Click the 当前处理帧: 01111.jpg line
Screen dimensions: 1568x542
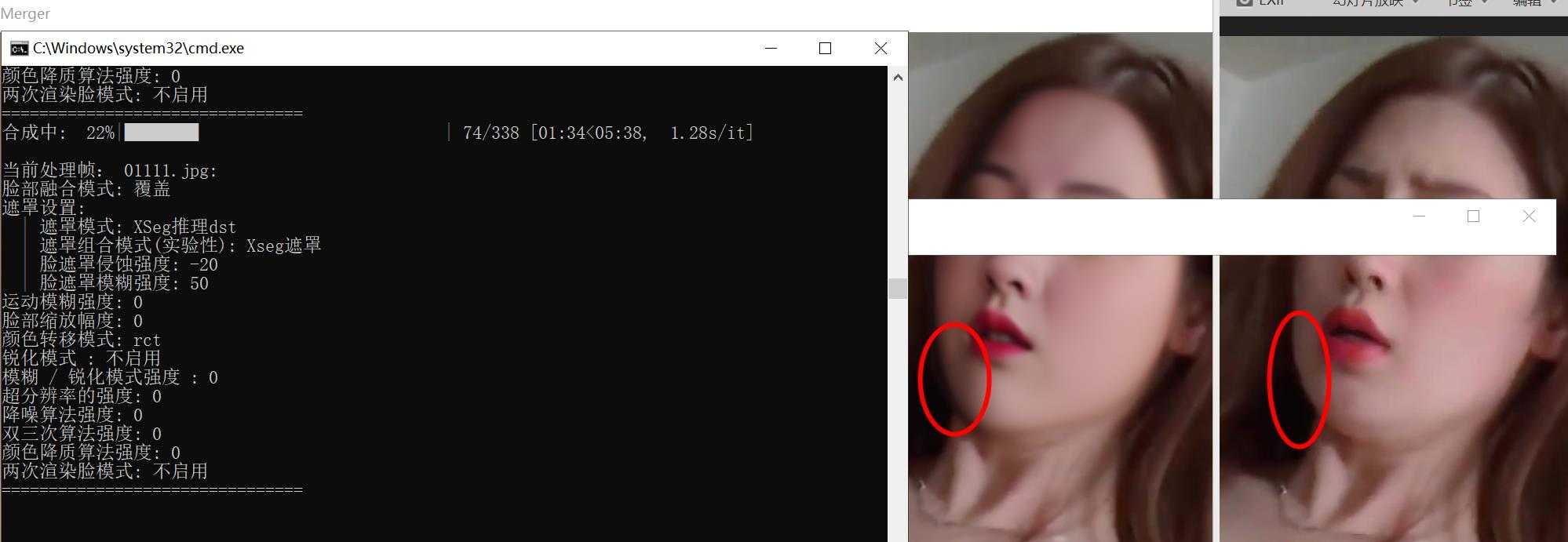tap(110, 170)
